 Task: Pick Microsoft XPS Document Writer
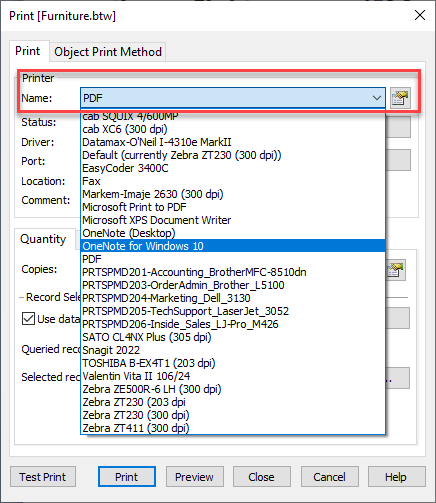pos(233,220)
